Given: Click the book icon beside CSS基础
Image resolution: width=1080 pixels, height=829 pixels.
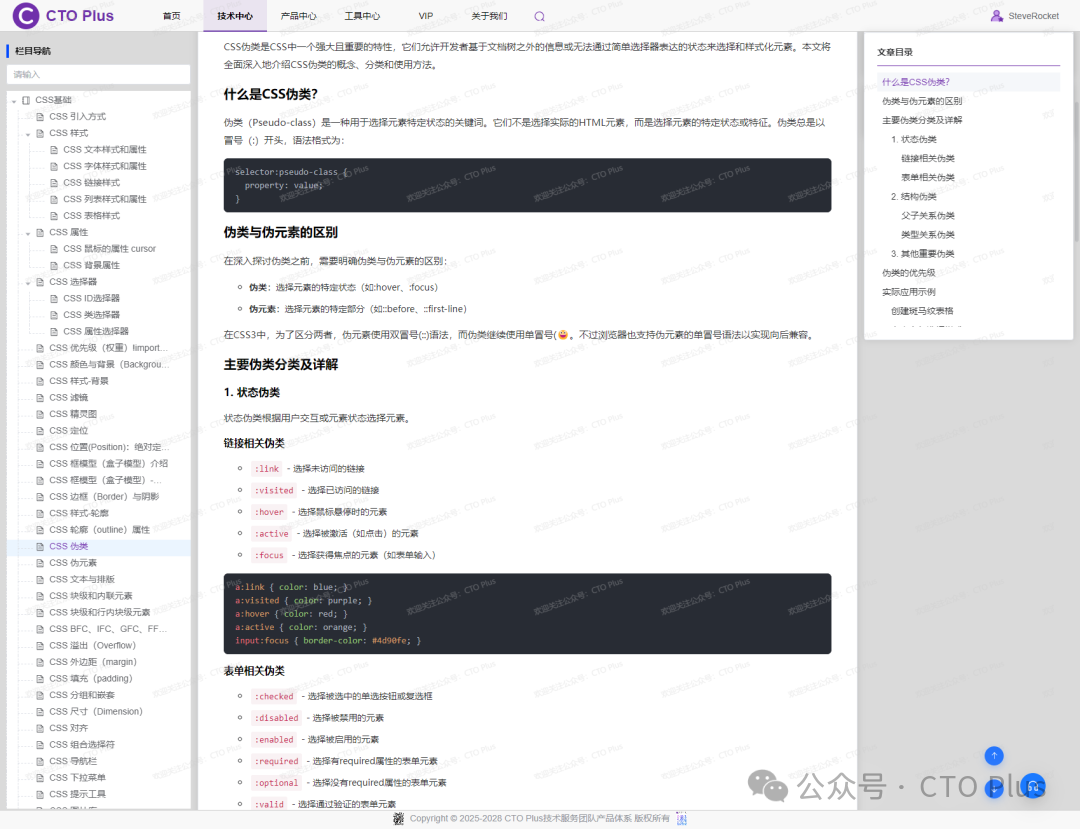Looking at the screenshot, I should [x=26, y=101].
